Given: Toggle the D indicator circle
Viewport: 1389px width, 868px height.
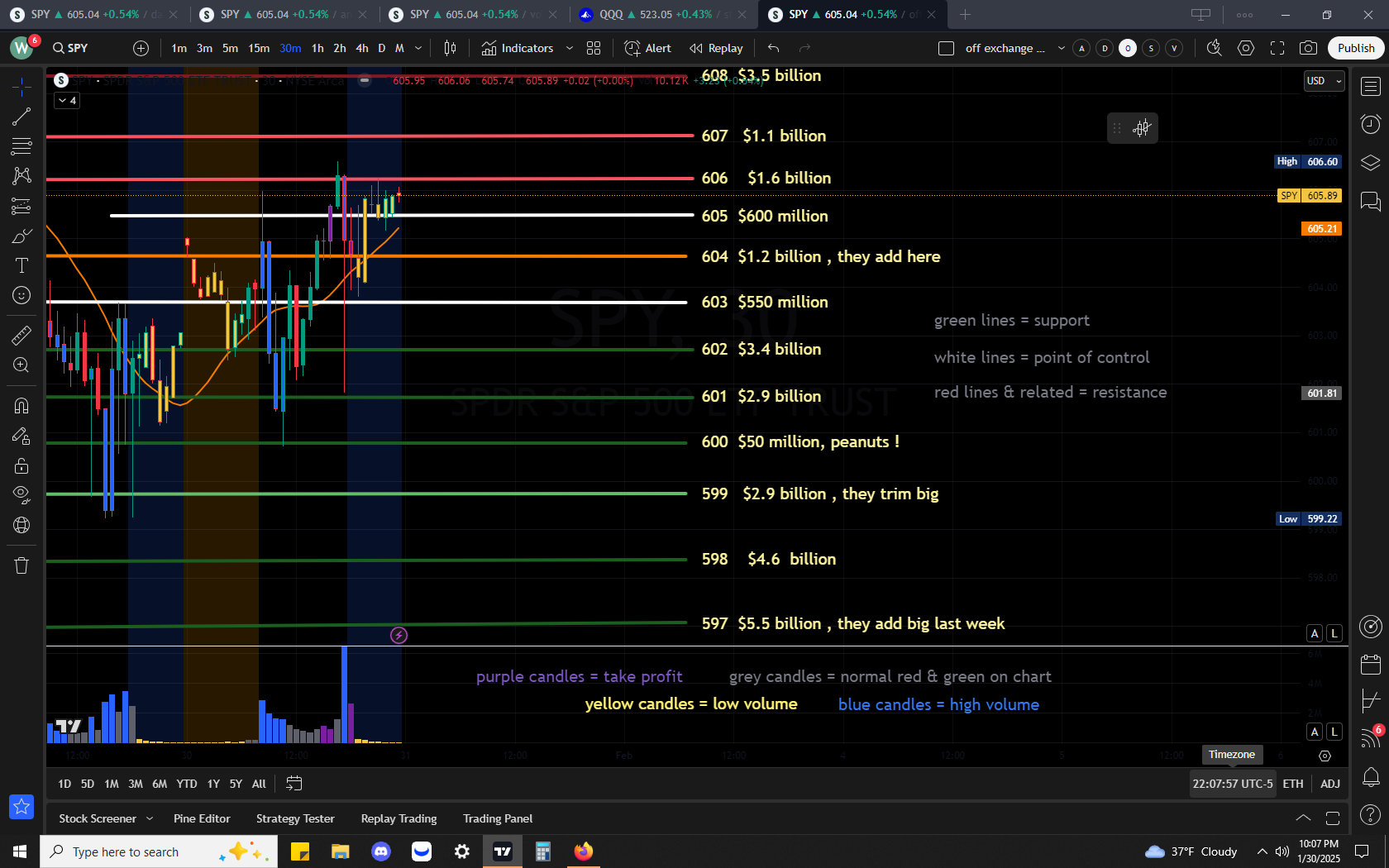Looking at the screenshot, I should [x=1105, y=48].
